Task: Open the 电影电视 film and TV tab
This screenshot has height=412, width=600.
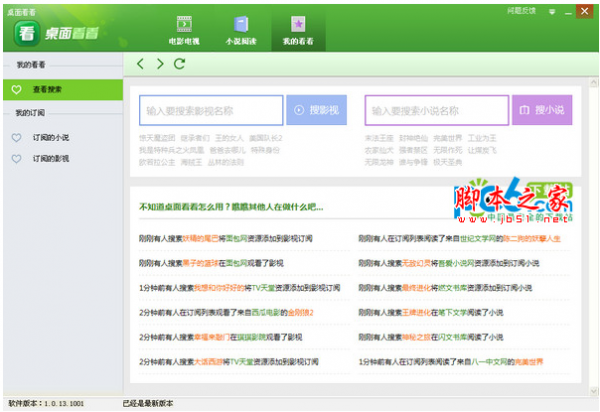Action: coord(184,31)
